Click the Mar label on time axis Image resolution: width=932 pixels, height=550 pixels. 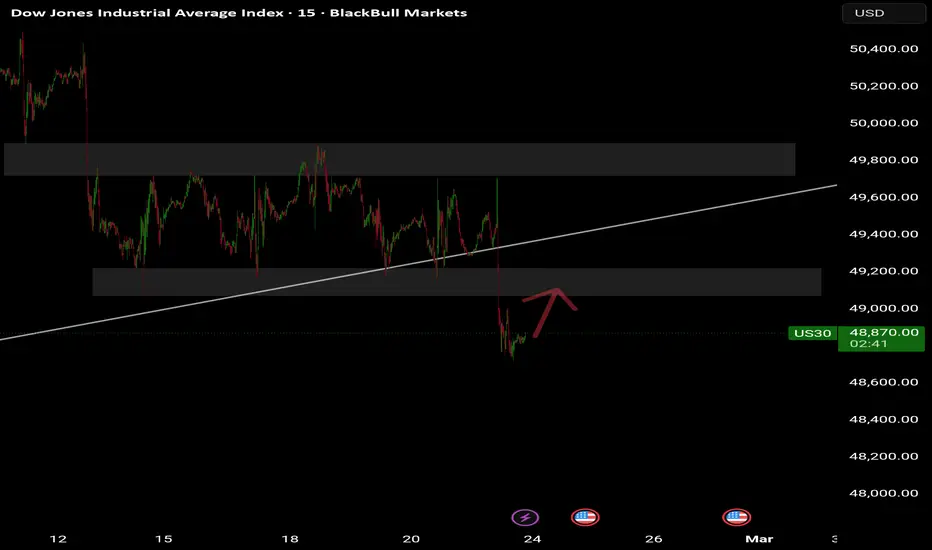(x=759, y=539)
